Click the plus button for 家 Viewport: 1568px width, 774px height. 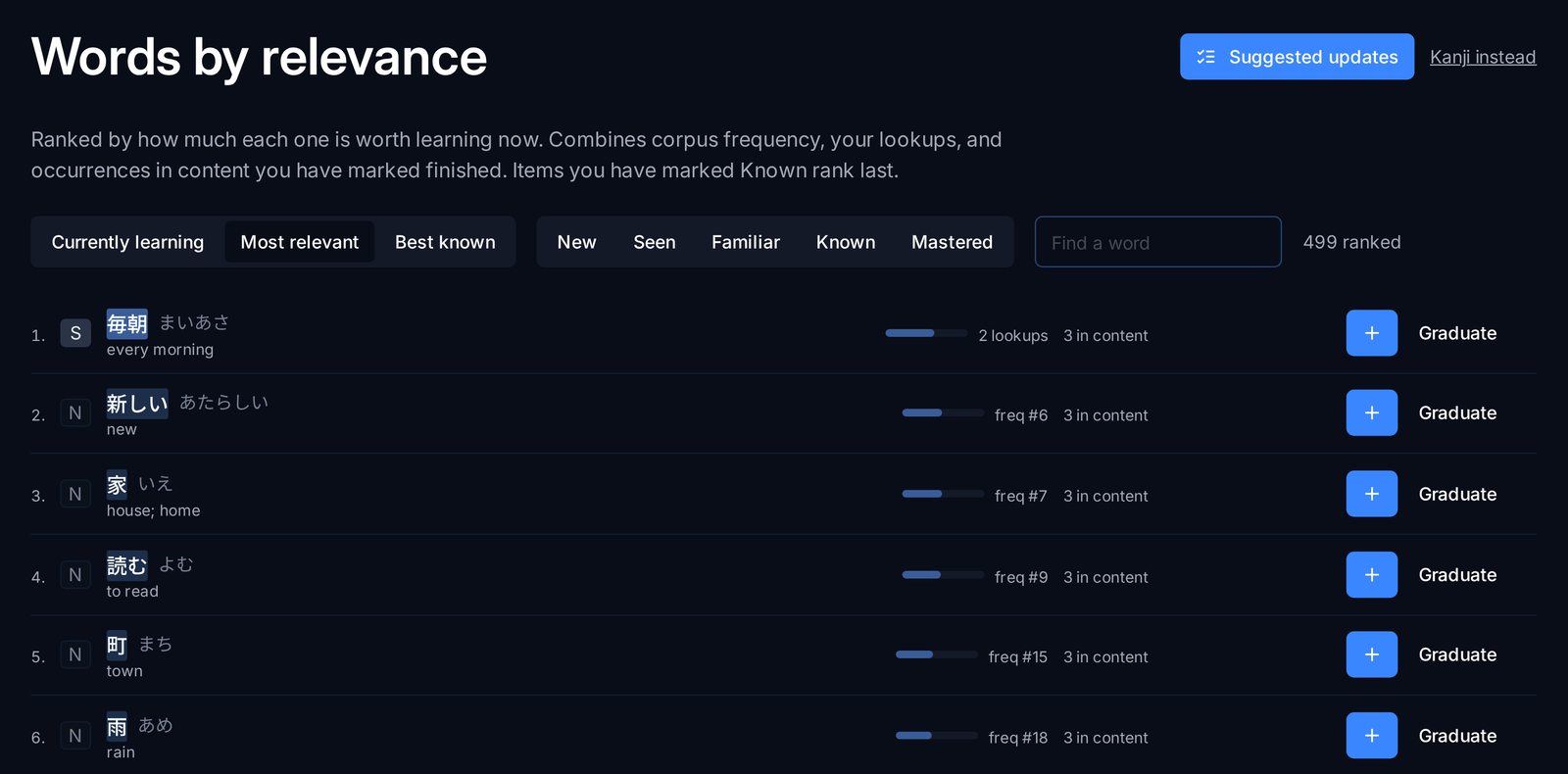(x=1371, y=494)
